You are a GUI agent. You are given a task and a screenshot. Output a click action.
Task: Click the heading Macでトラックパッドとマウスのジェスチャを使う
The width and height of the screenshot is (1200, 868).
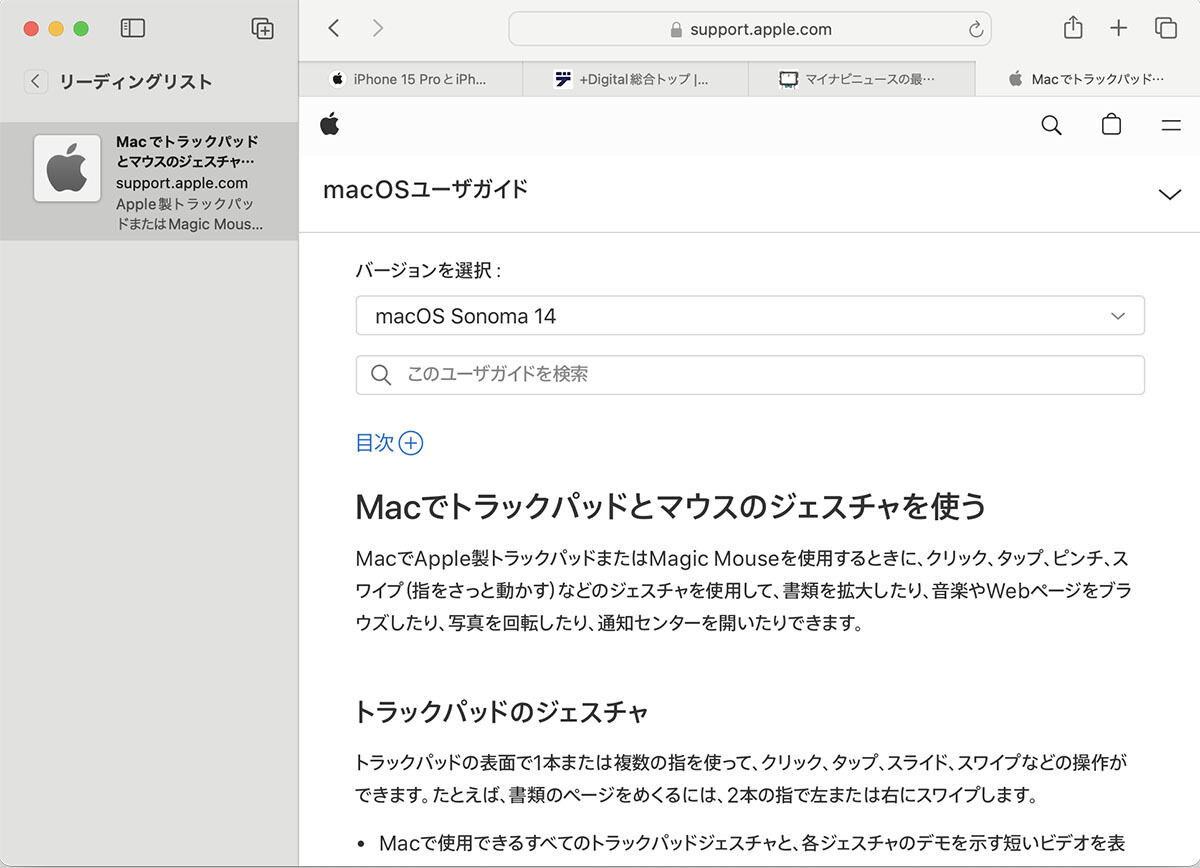670,507
